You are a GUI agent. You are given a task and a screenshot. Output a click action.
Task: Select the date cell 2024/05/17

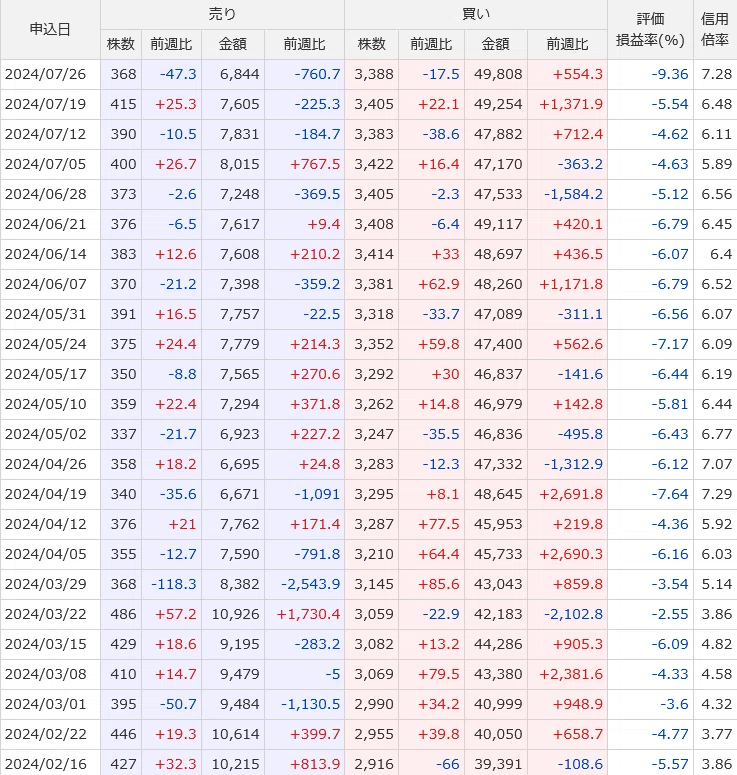(50, 375)
